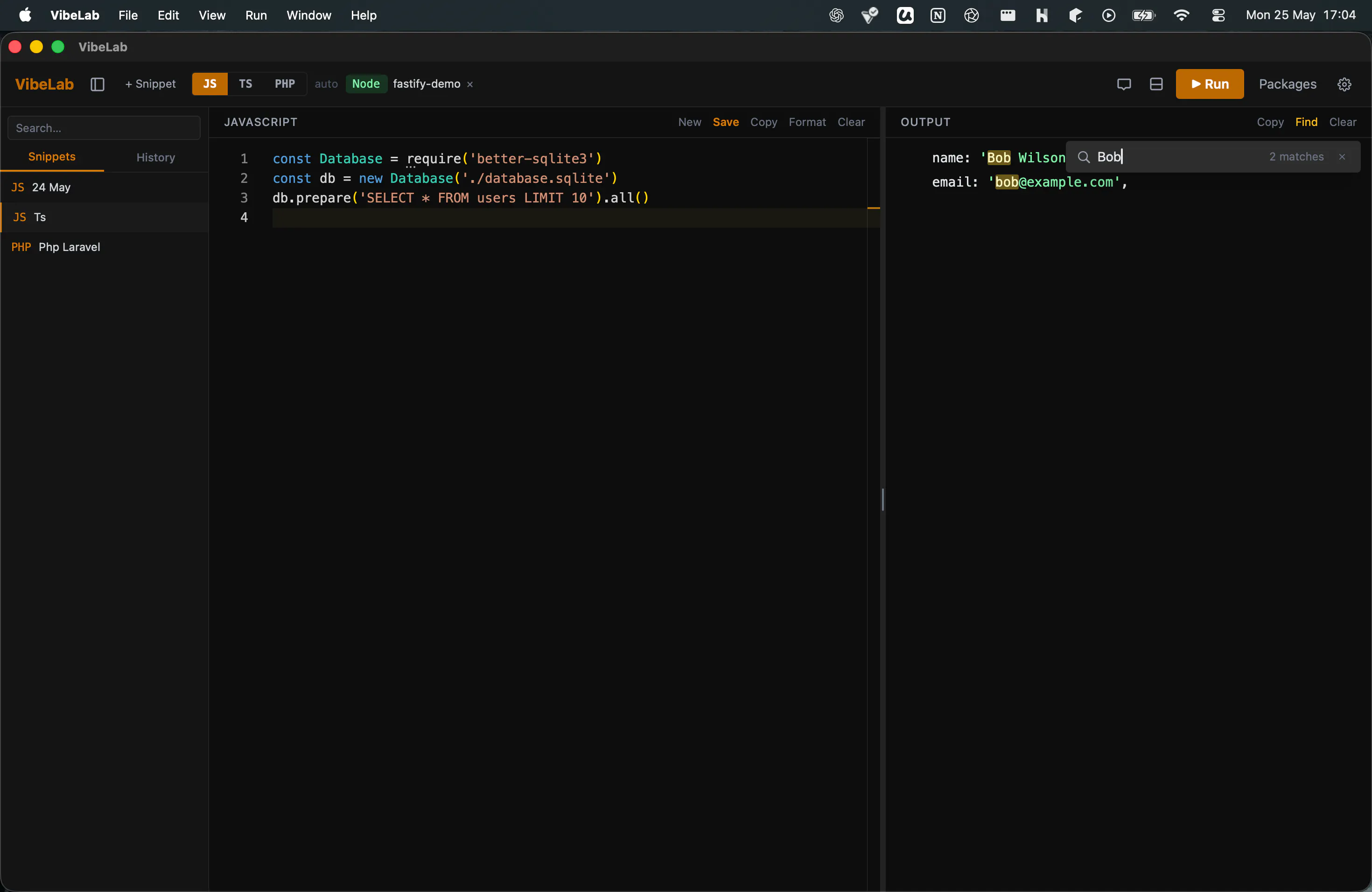Open the Window menu
Image resolution: width=1372 pixels, height=892 pixels.
309,15
